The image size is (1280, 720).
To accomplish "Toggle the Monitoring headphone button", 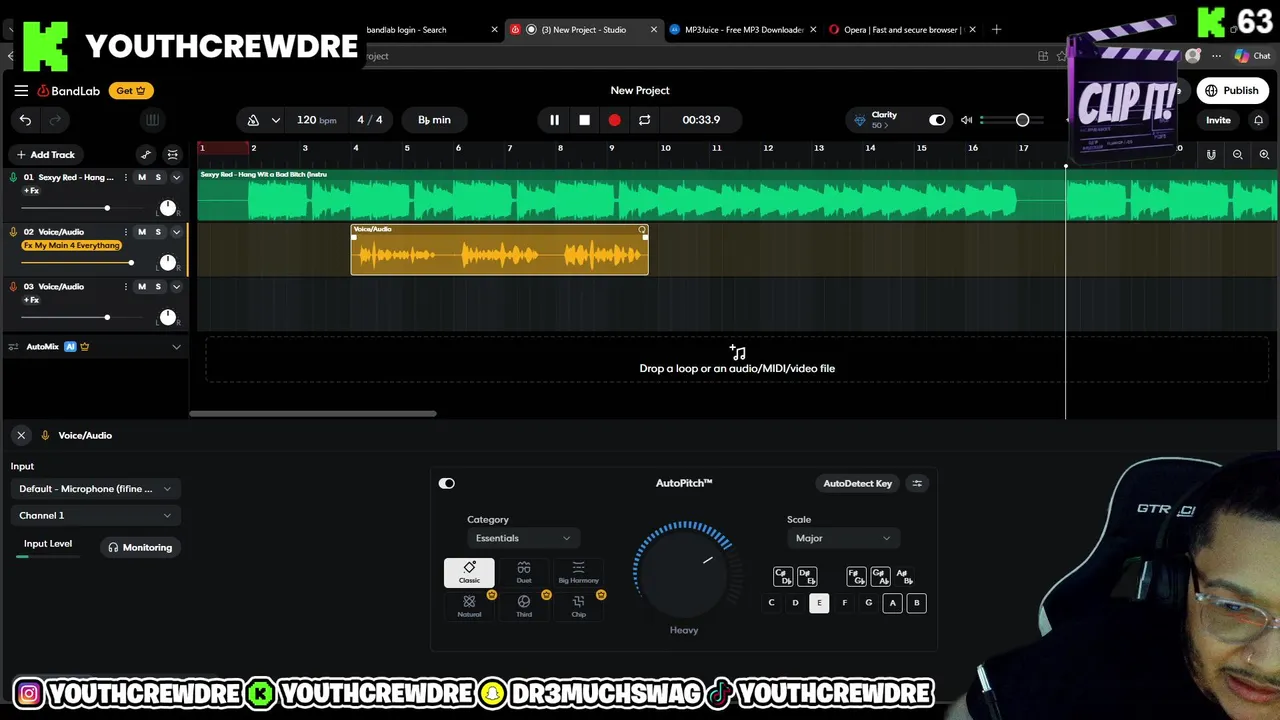I will [x=140, y=548].
